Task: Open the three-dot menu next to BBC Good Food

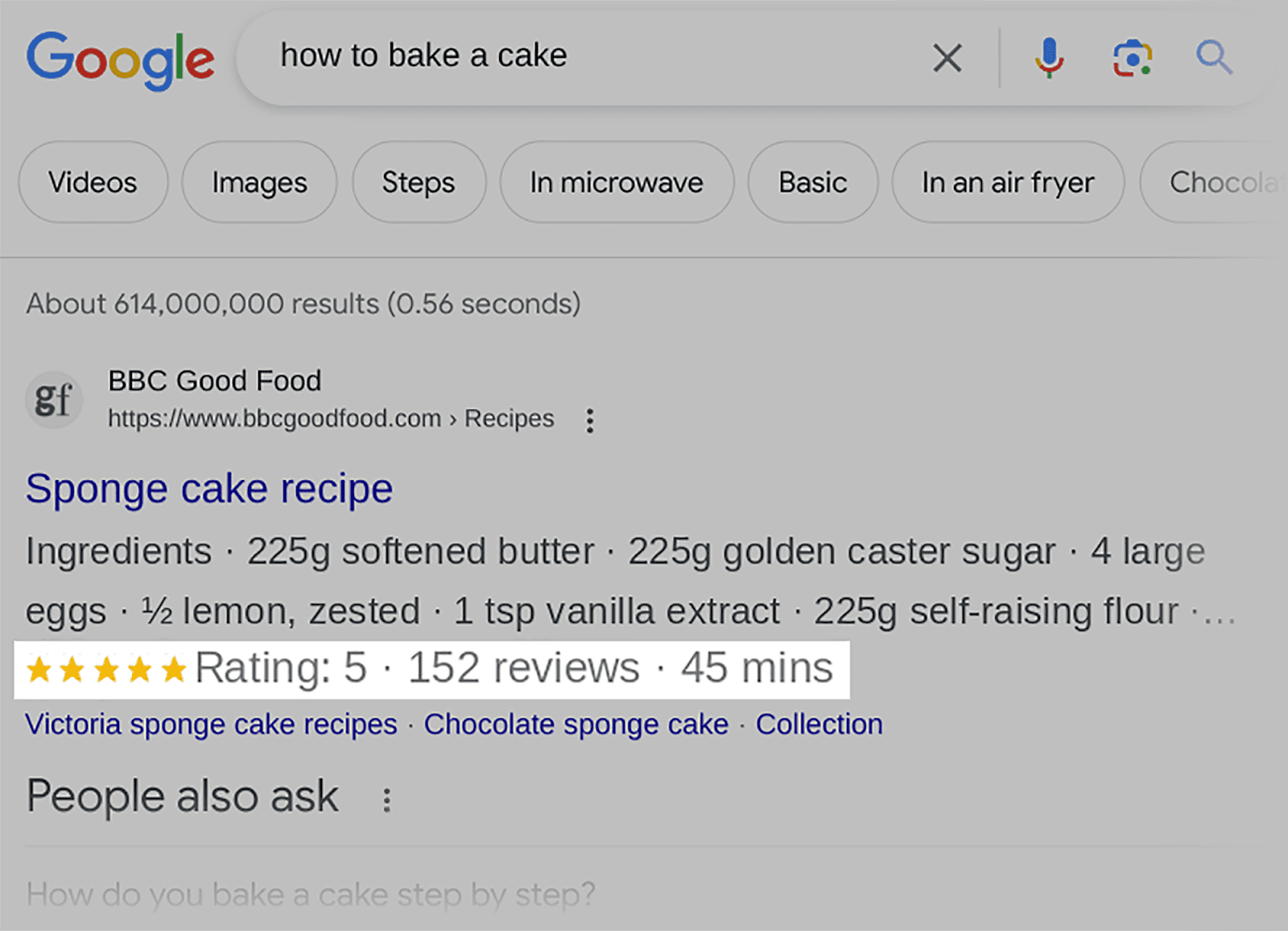Action: (x=590, y=420)
